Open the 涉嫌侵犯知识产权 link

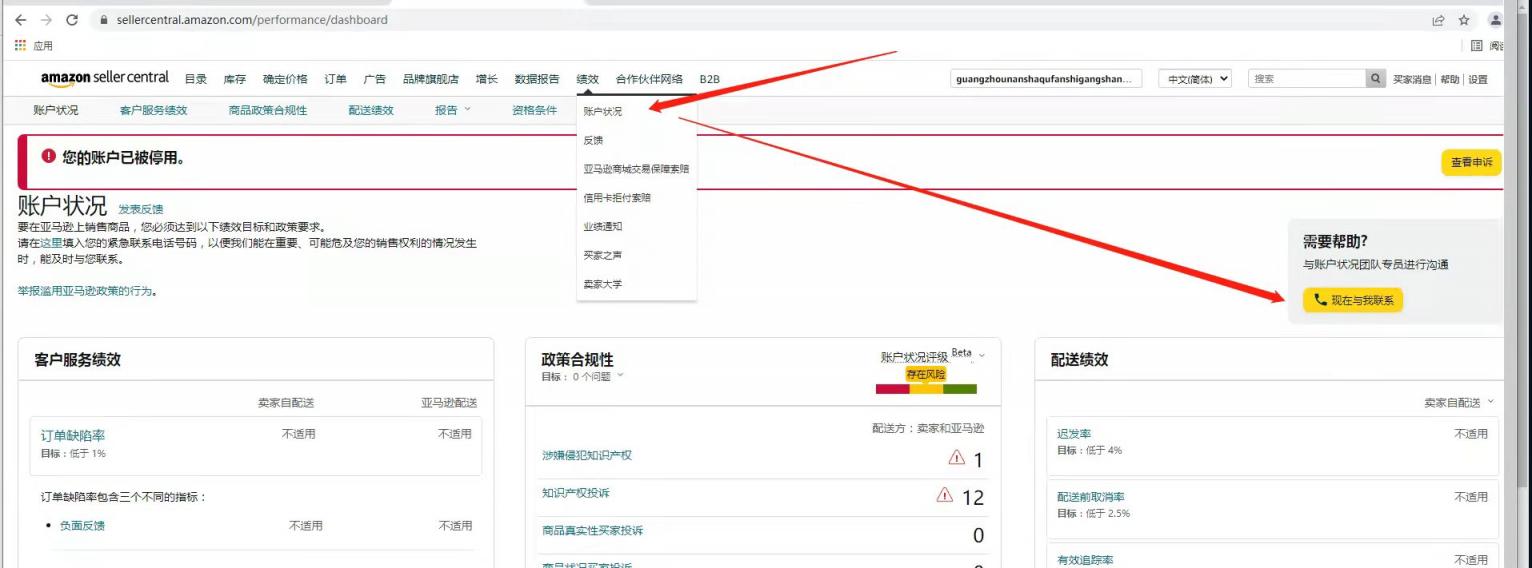click(587, 455)
